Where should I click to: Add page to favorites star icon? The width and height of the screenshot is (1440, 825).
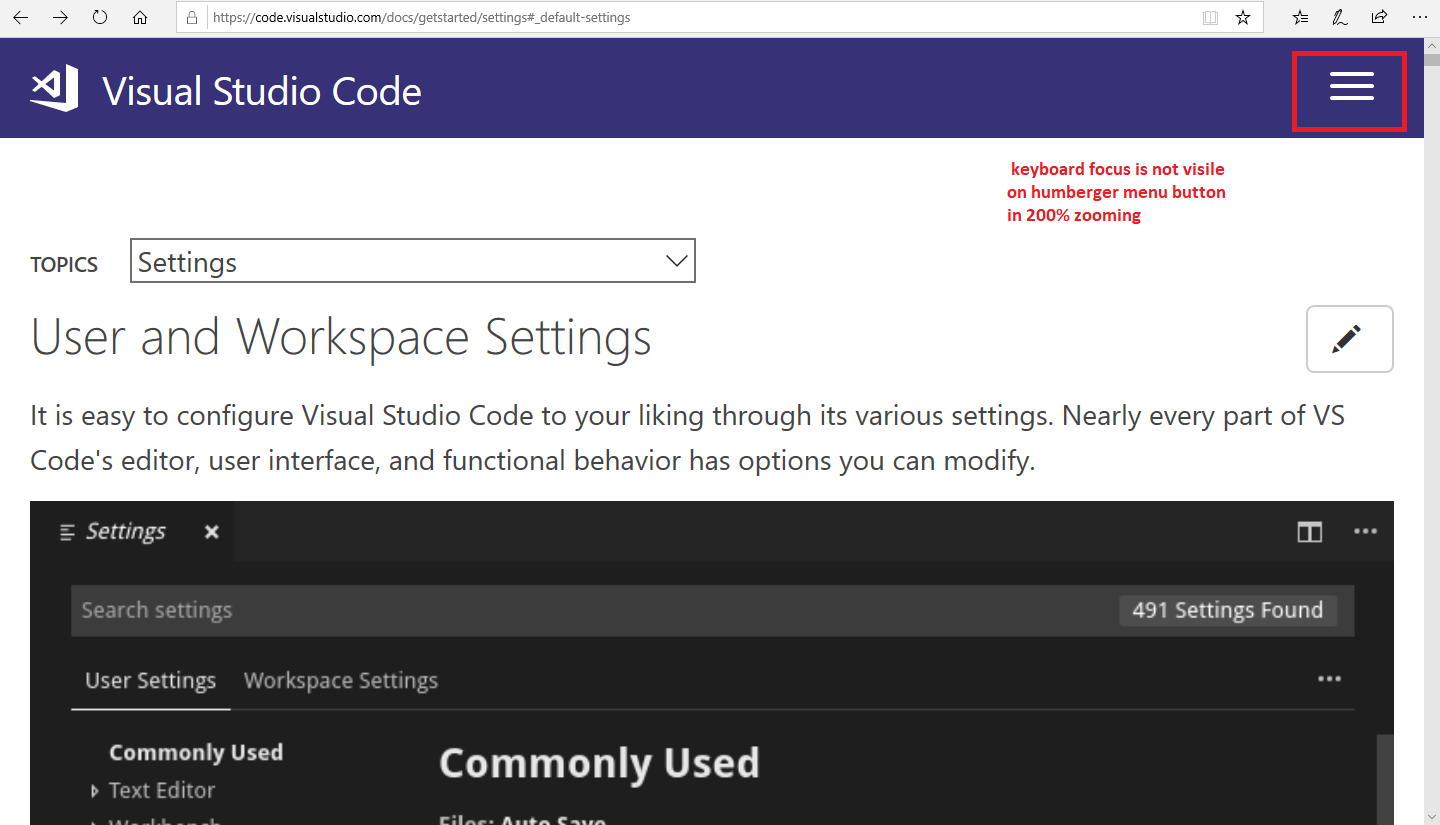[x=1243, y=17]
